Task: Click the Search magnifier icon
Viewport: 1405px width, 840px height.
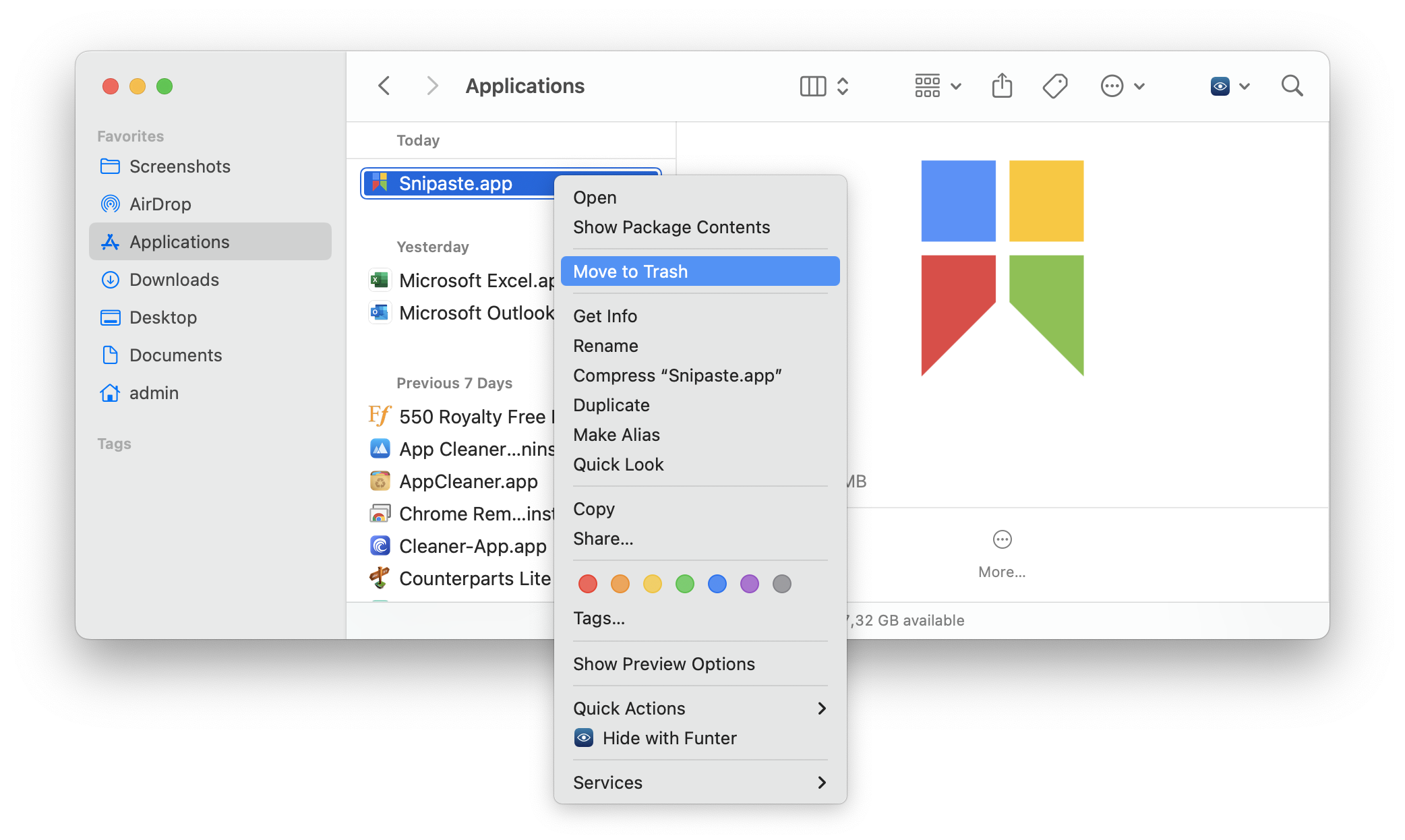Action: (1292, 86)
